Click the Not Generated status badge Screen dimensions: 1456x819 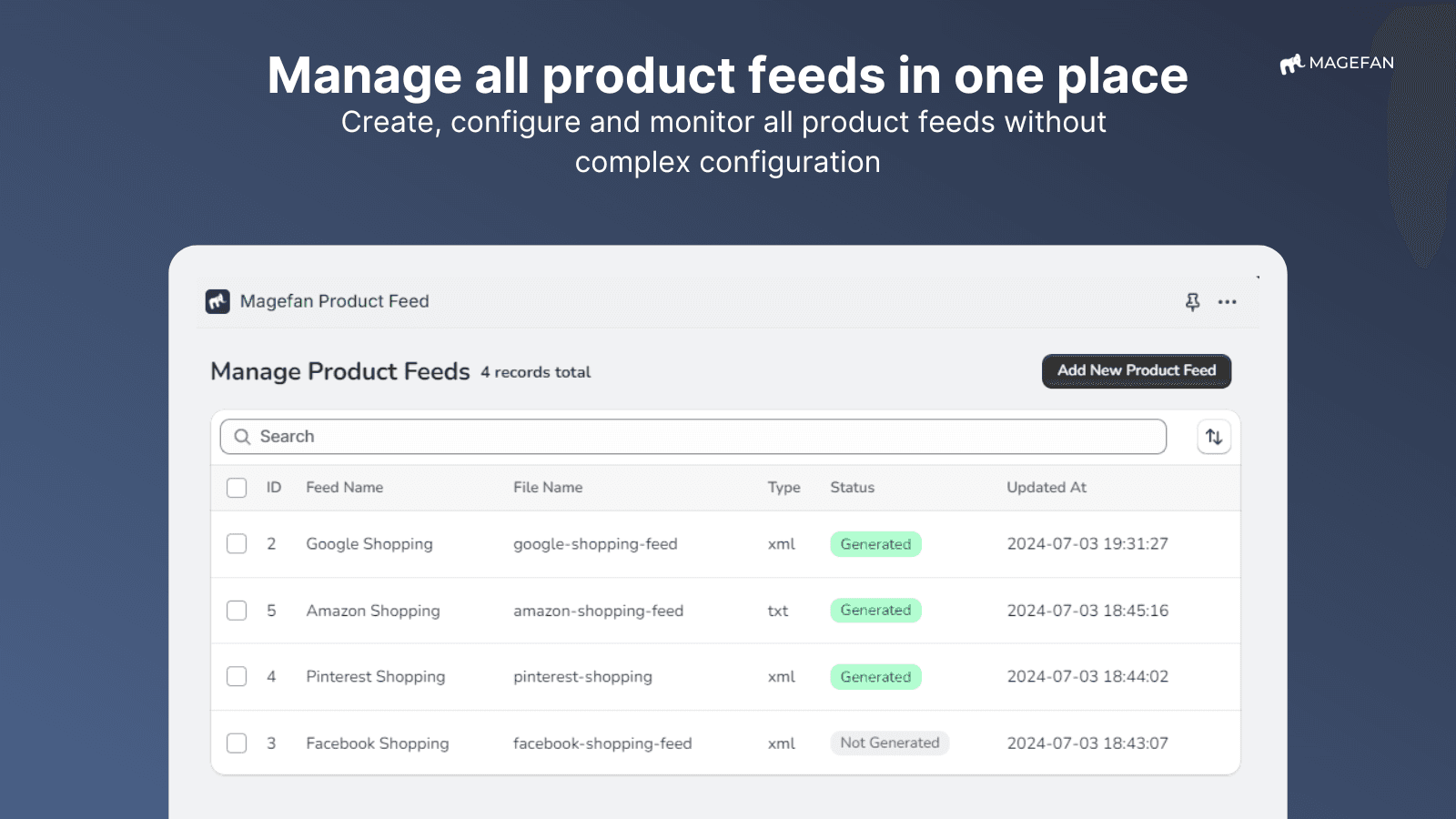889,743
